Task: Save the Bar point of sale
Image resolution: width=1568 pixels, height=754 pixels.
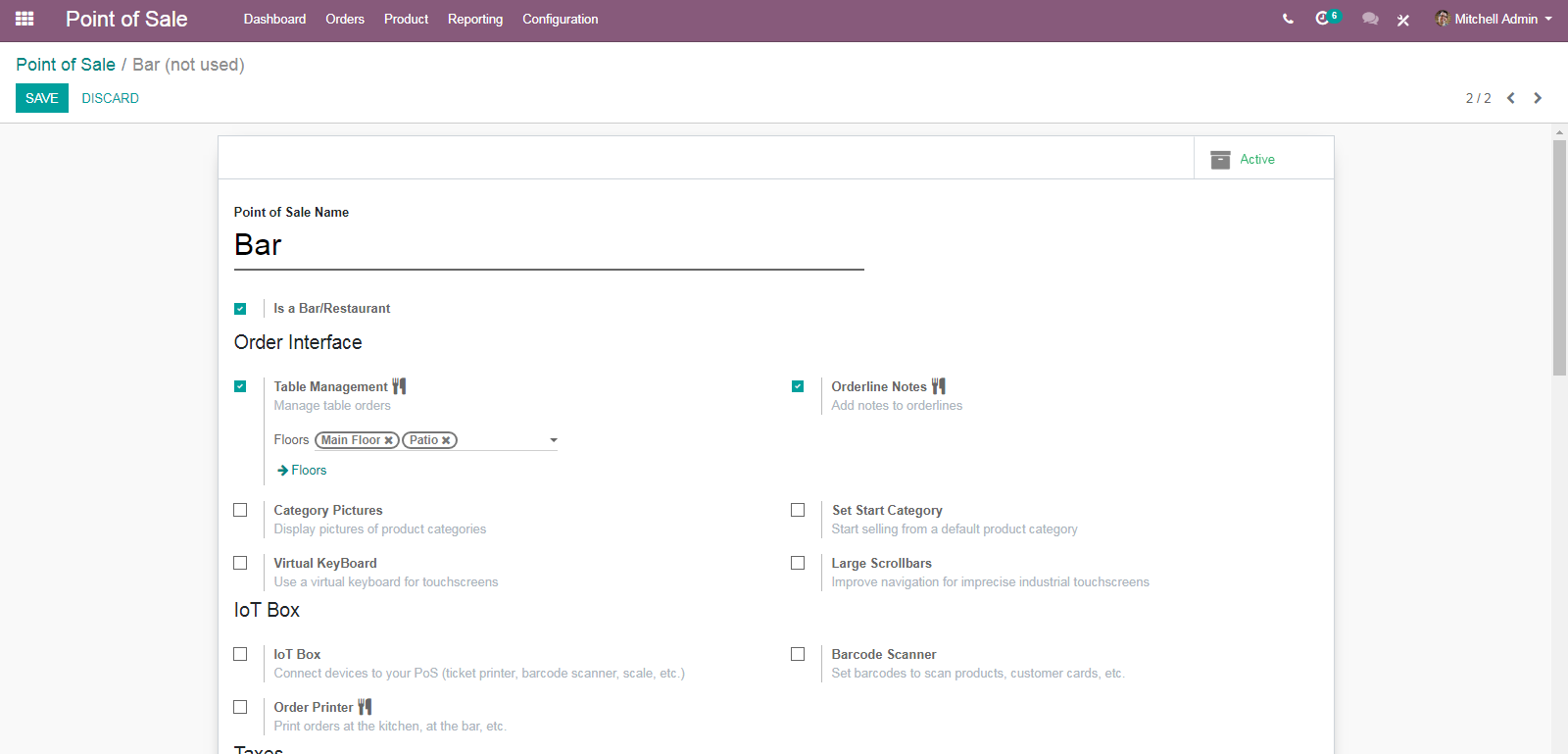Action: tap(42, 98)
